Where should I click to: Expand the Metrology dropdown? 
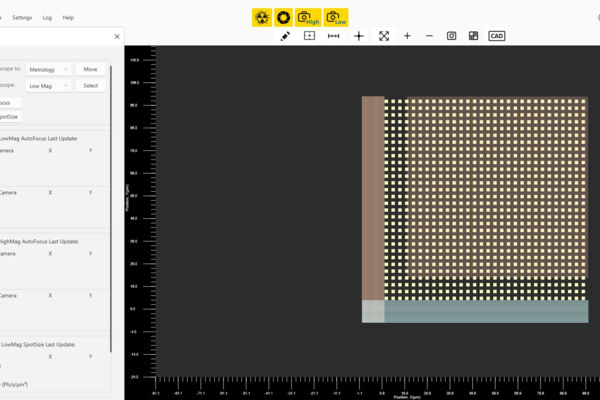pyautogui.click(x=48, y=69)
